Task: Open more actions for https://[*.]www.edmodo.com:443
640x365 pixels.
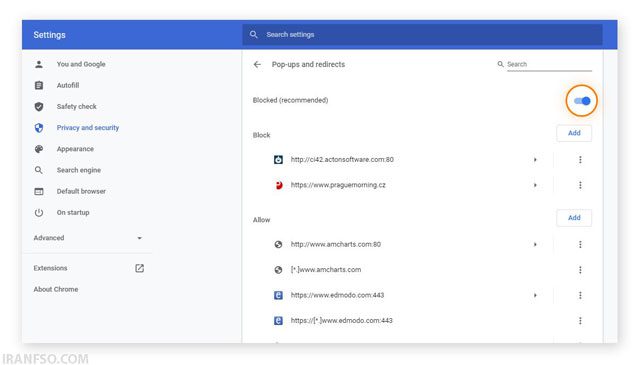Action: click(x=580, y=320)
